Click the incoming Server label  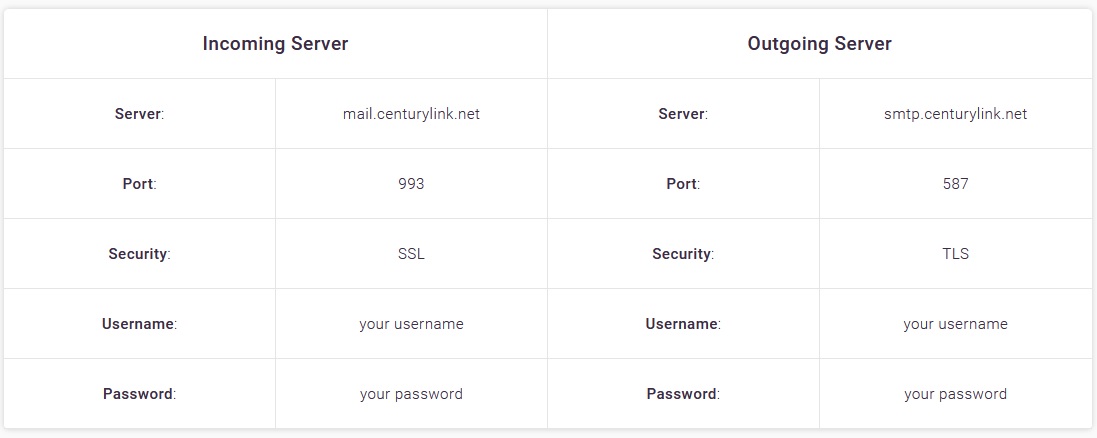tap(139, 114)
